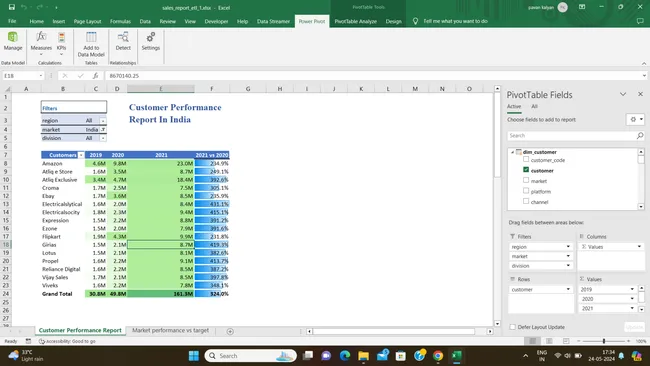Collapse the dim_customer table tree

tap(512, 152)
